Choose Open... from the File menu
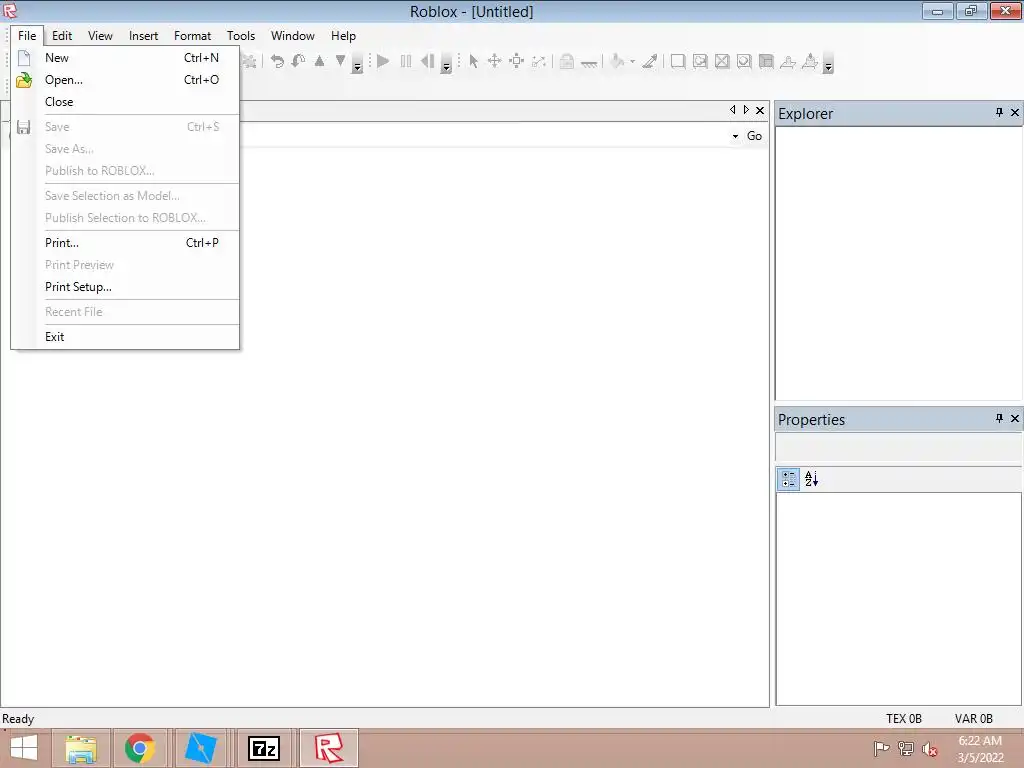 tap(125, 80)
